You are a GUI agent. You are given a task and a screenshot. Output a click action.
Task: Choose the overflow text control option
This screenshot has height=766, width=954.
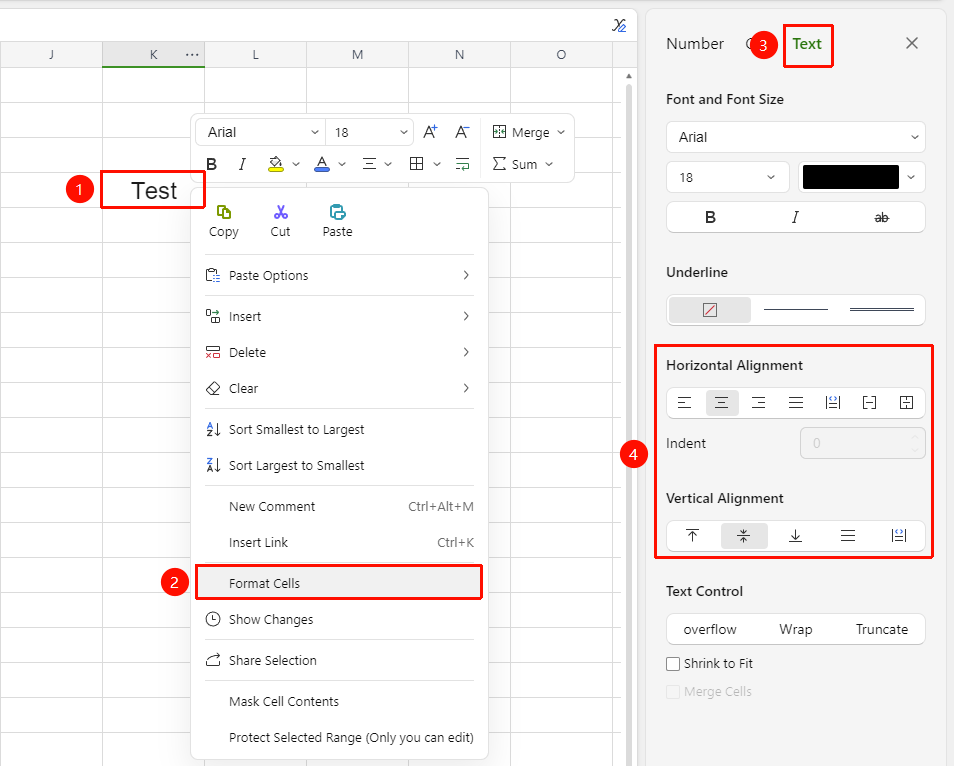(x=710, y=629)
